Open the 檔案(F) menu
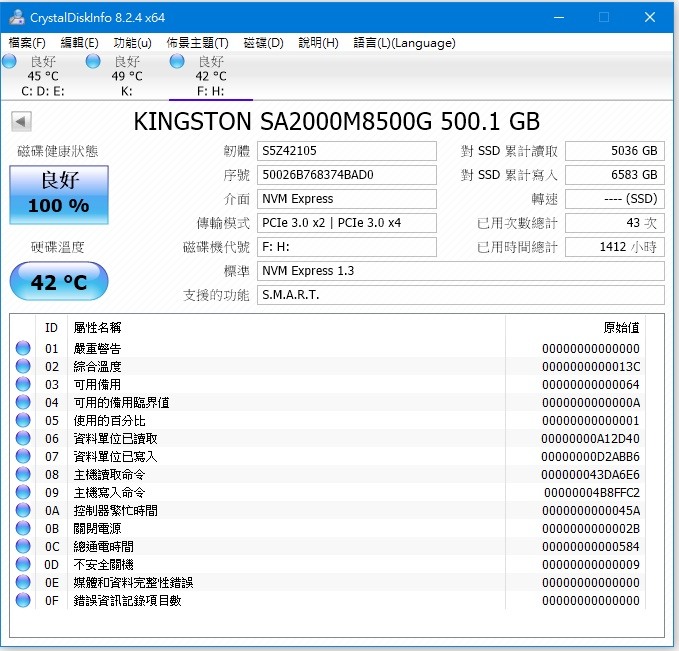This screenshot has width=679, height=651. coord(27,43)
